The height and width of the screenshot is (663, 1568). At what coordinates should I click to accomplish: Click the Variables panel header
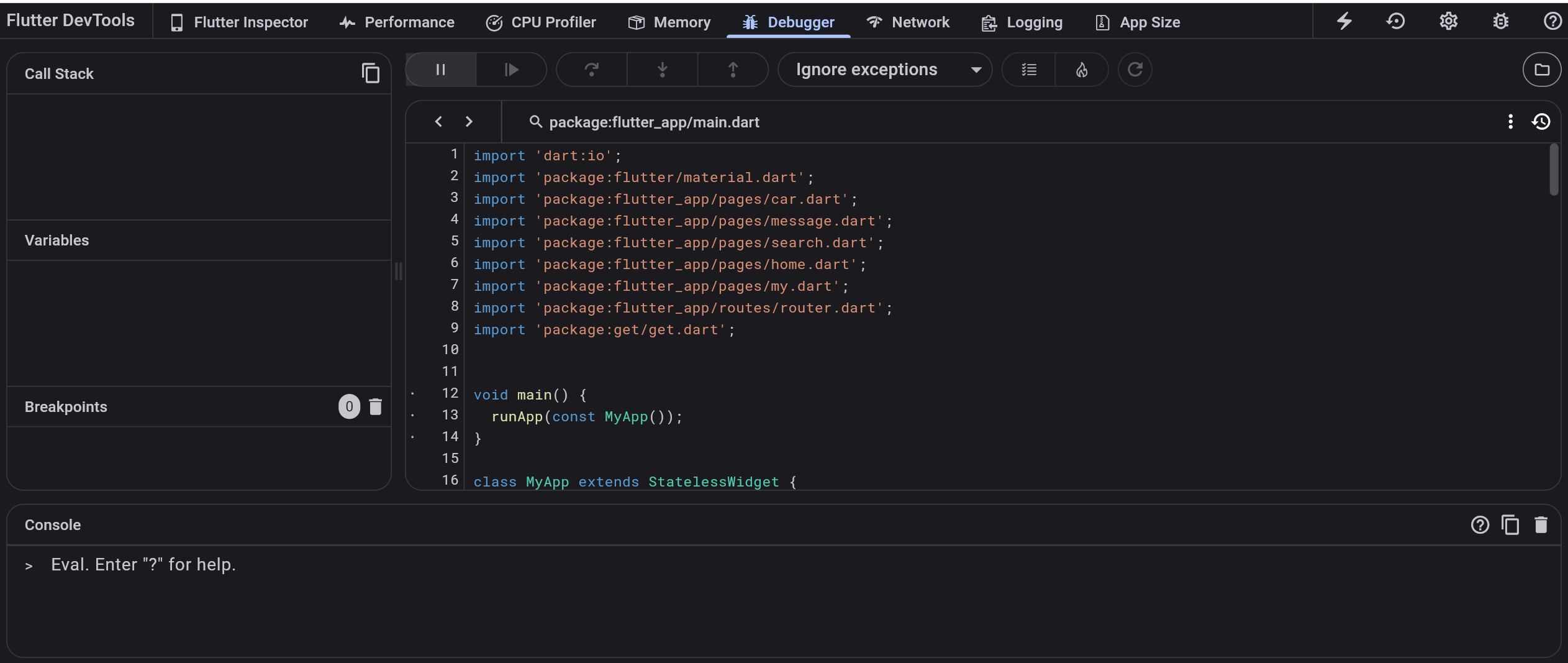(x=199, y=240)
